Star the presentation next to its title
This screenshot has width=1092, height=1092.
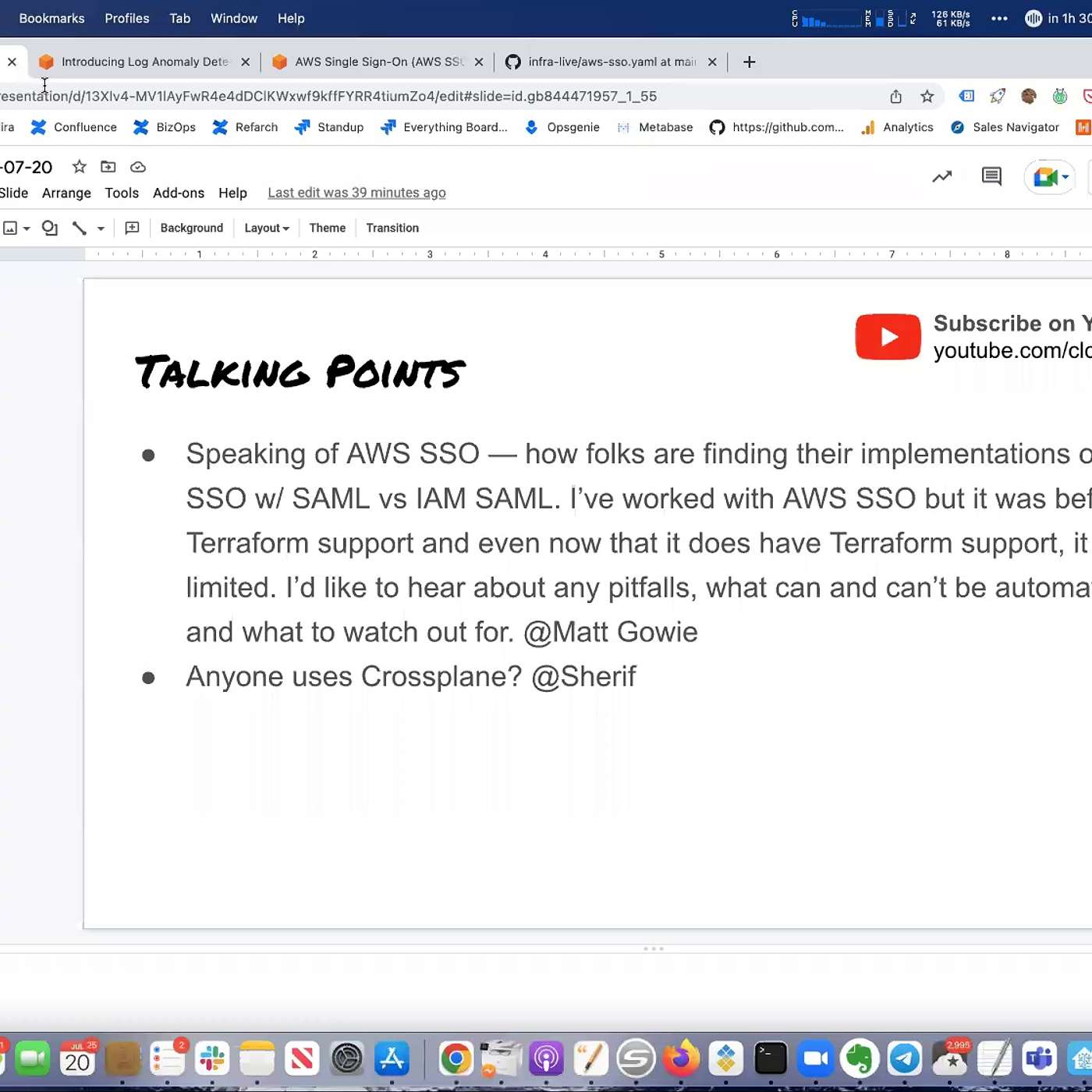pyautogui.click(x=79, y=167)
